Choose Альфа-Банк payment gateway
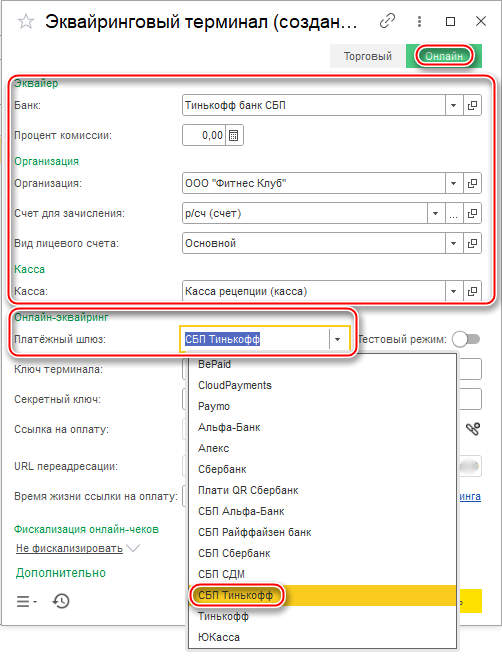The image size is (502, 657). click(x=322, y=427)
